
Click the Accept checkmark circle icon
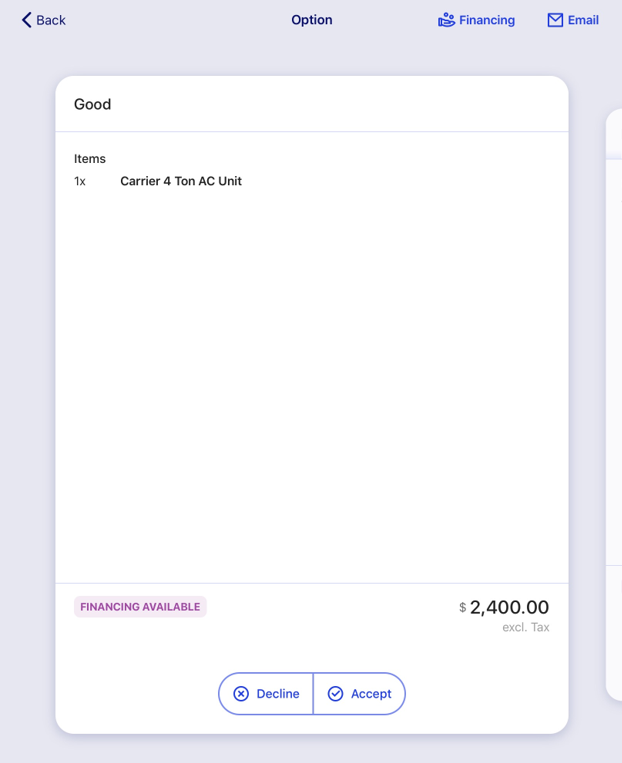335,693
